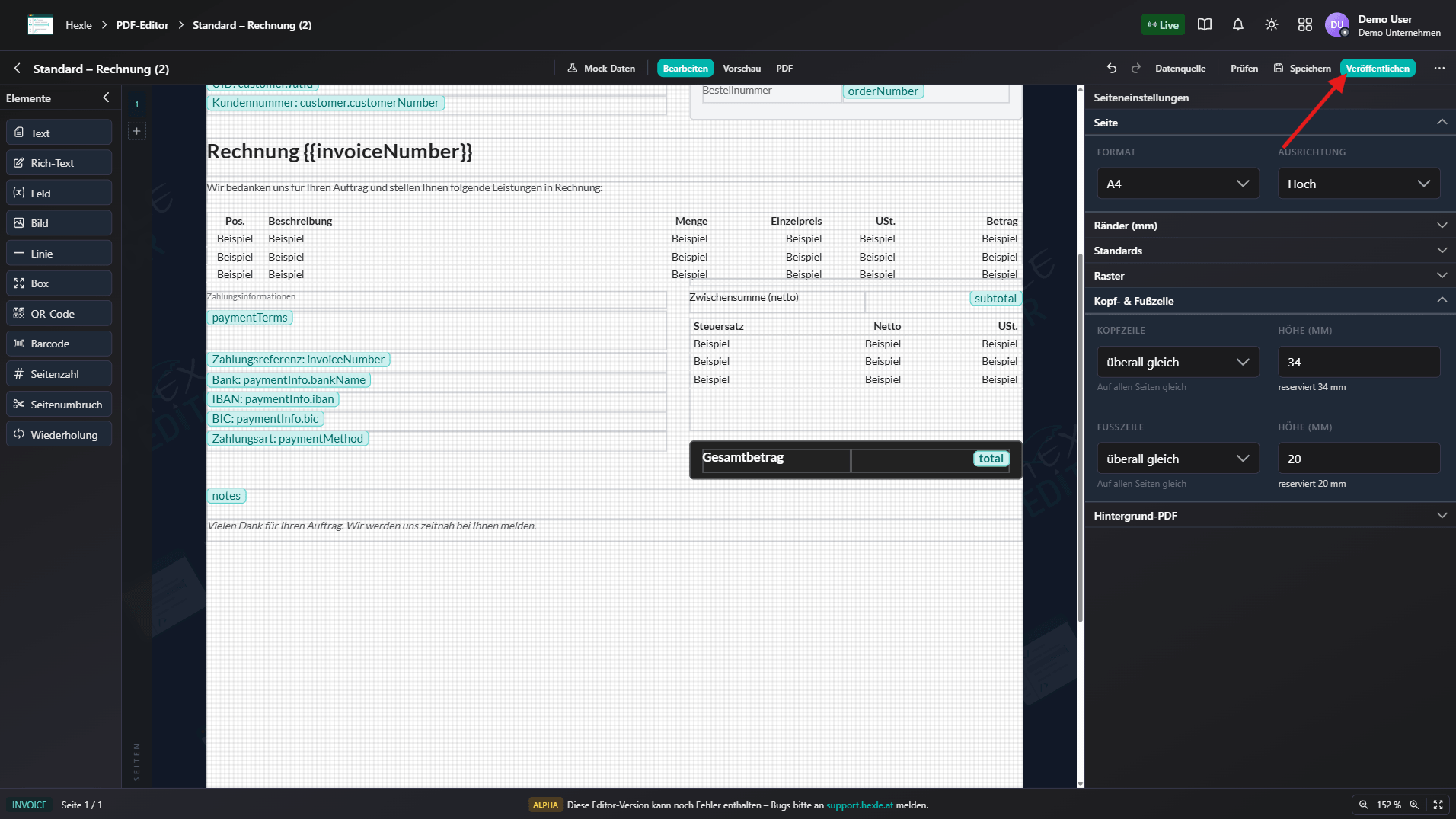Open the Format A4 dropdown
1456x819 pixels.
pos(1177,184)
